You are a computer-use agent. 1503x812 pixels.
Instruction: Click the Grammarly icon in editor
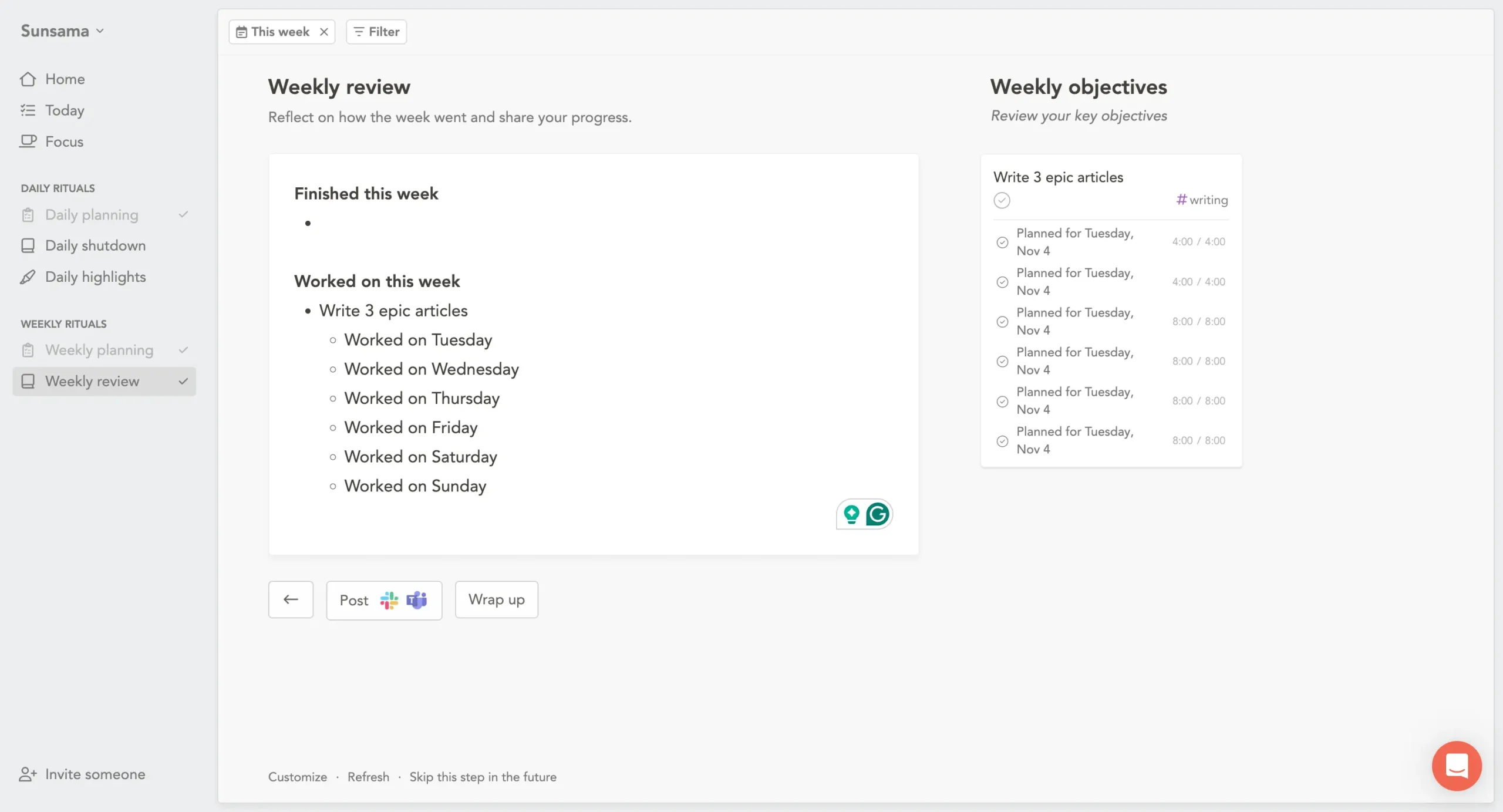click(x=877, y=514)
